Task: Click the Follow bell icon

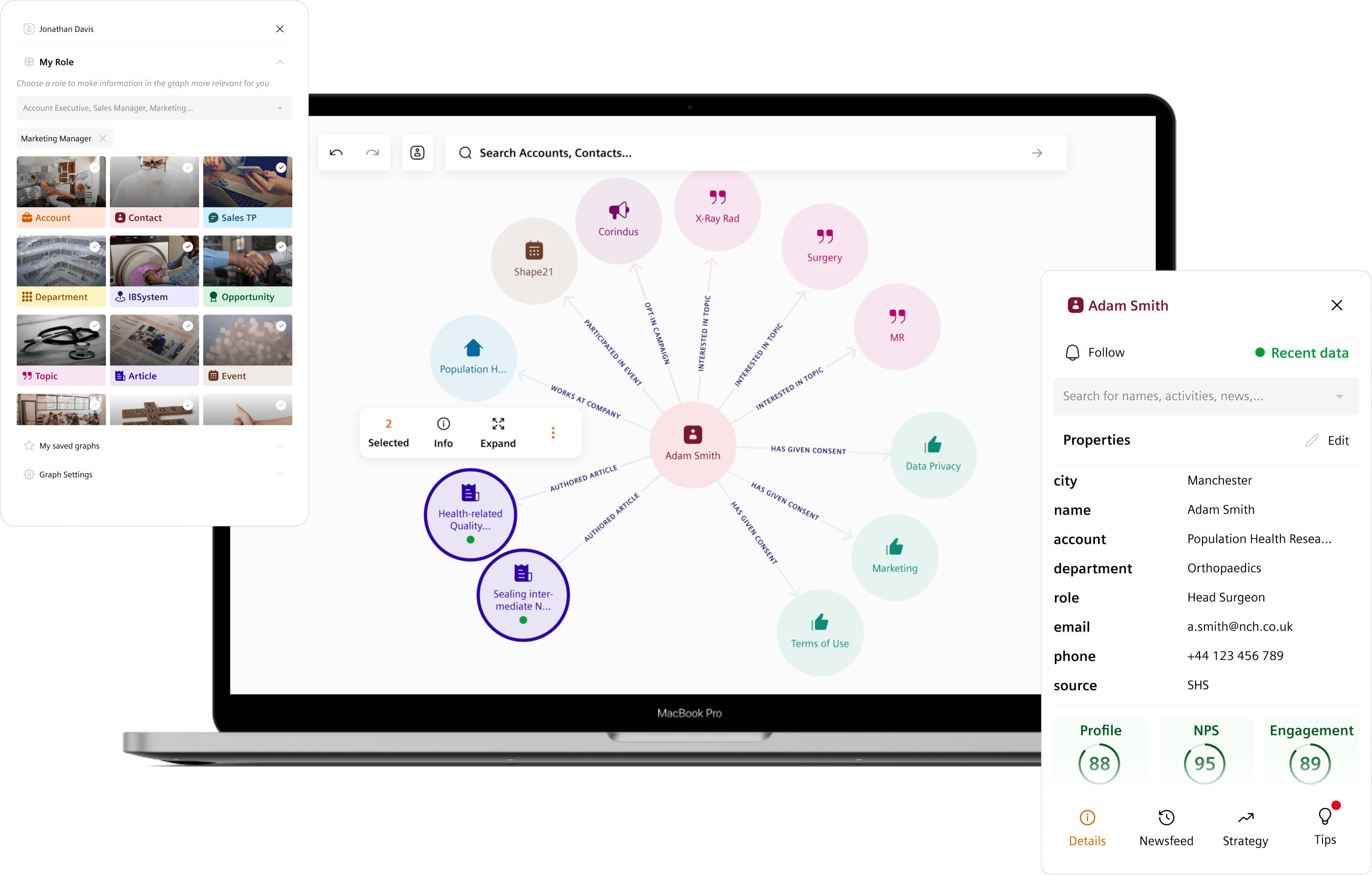Action: point(1072,353)
